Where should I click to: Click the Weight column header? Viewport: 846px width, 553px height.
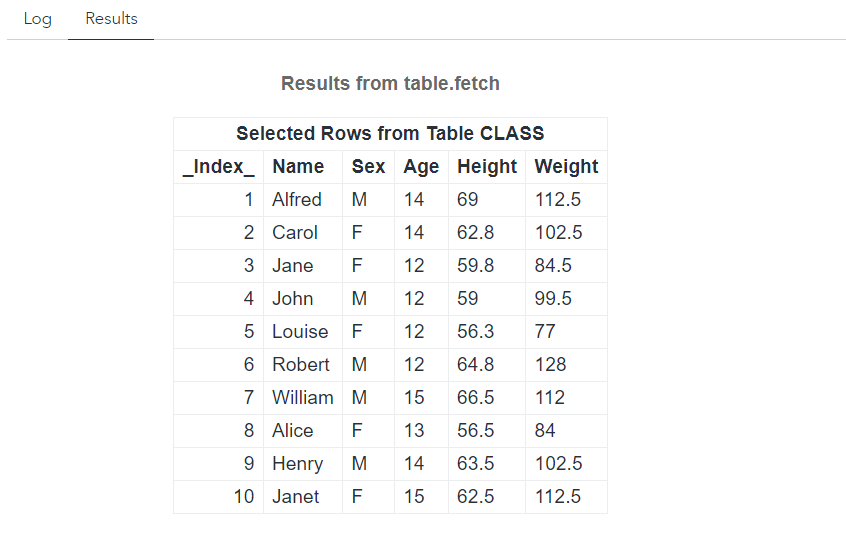566,167
